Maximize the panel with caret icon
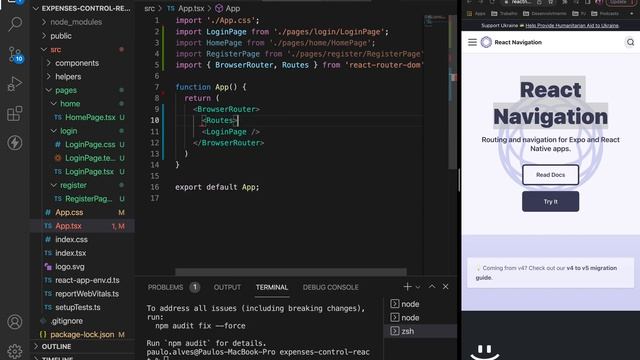 click(432, 287)
